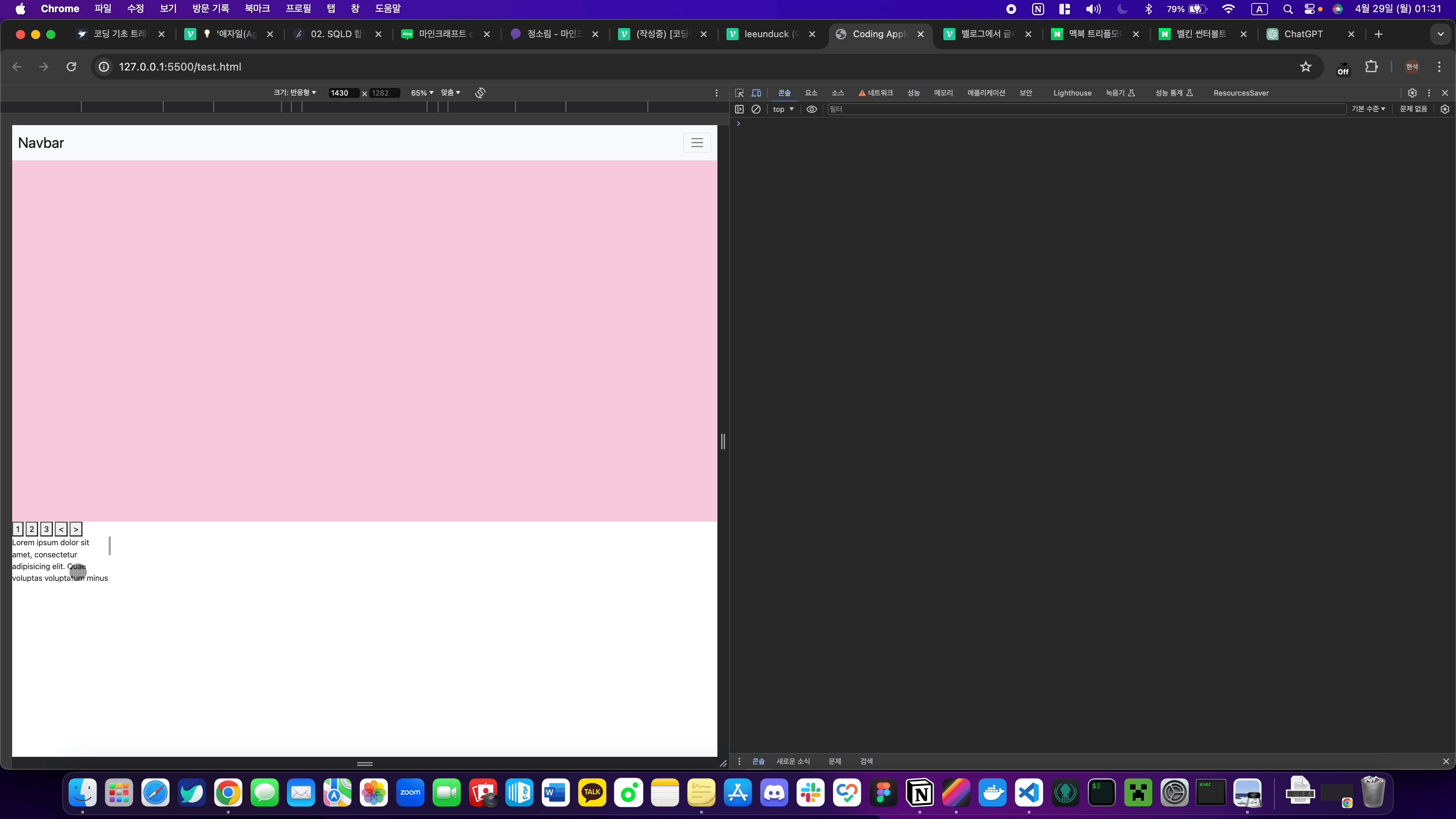This screenshot has width=1456, height=819.
Task: Click the live expression eye icon
Action: [812, 109]
